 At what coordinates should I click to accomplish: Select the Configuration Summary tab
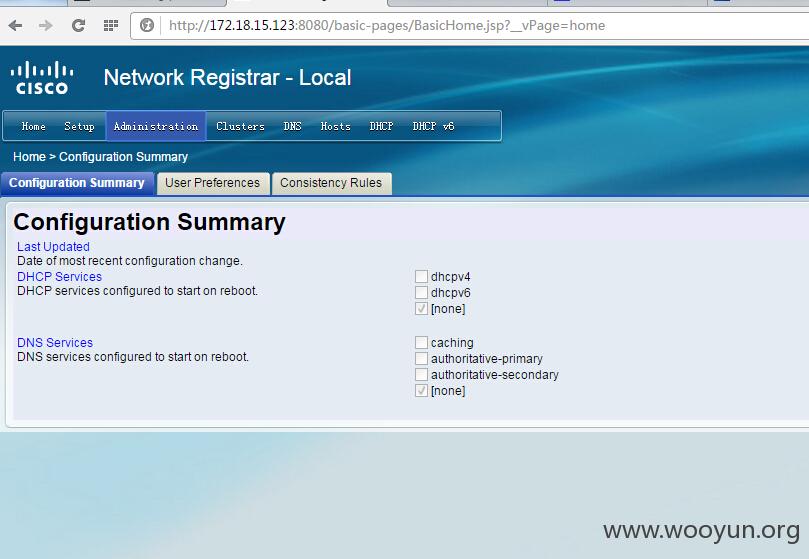(77, 183)
